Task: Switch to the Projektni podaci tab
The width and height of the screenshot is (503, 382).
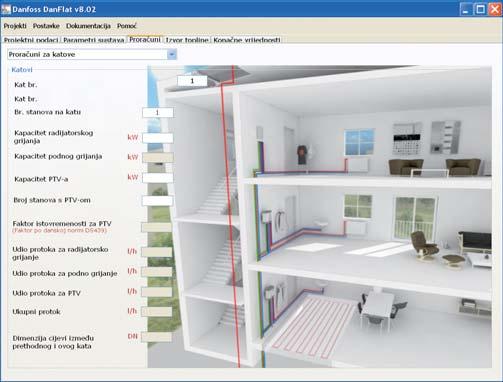Action: 31,40
